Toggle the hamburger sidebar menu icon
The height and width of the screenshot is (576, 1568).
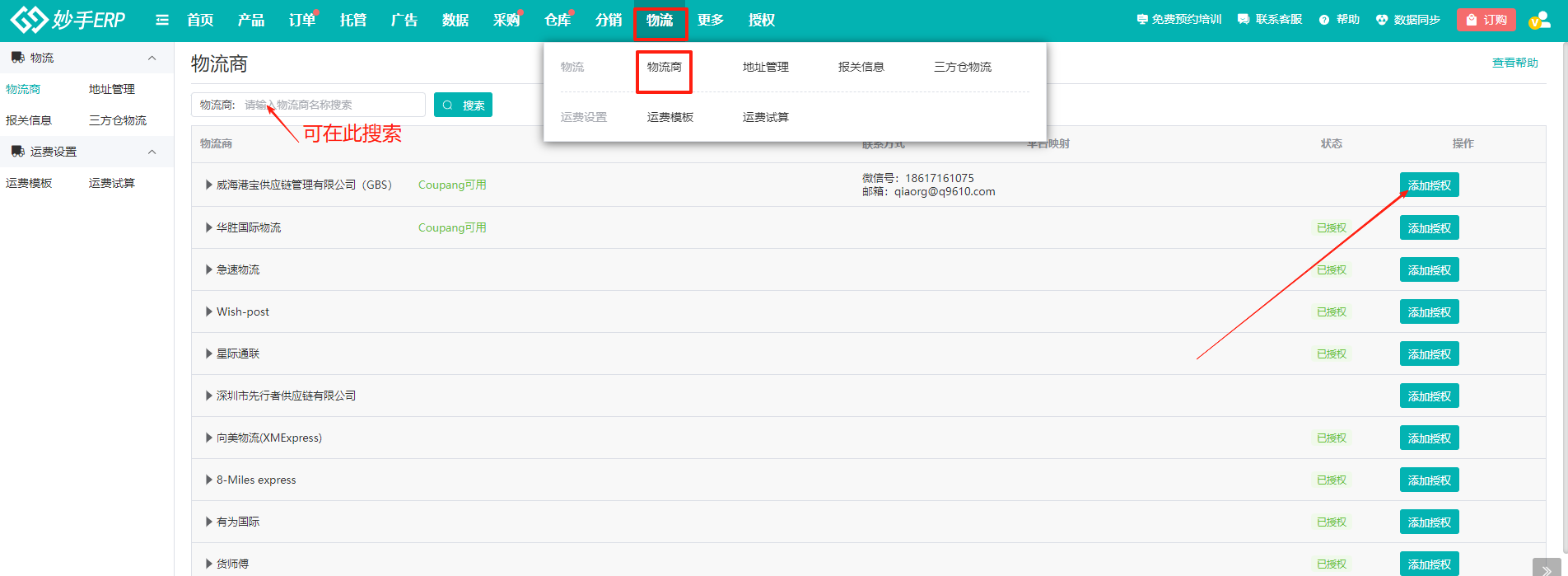tap(162, 20)
